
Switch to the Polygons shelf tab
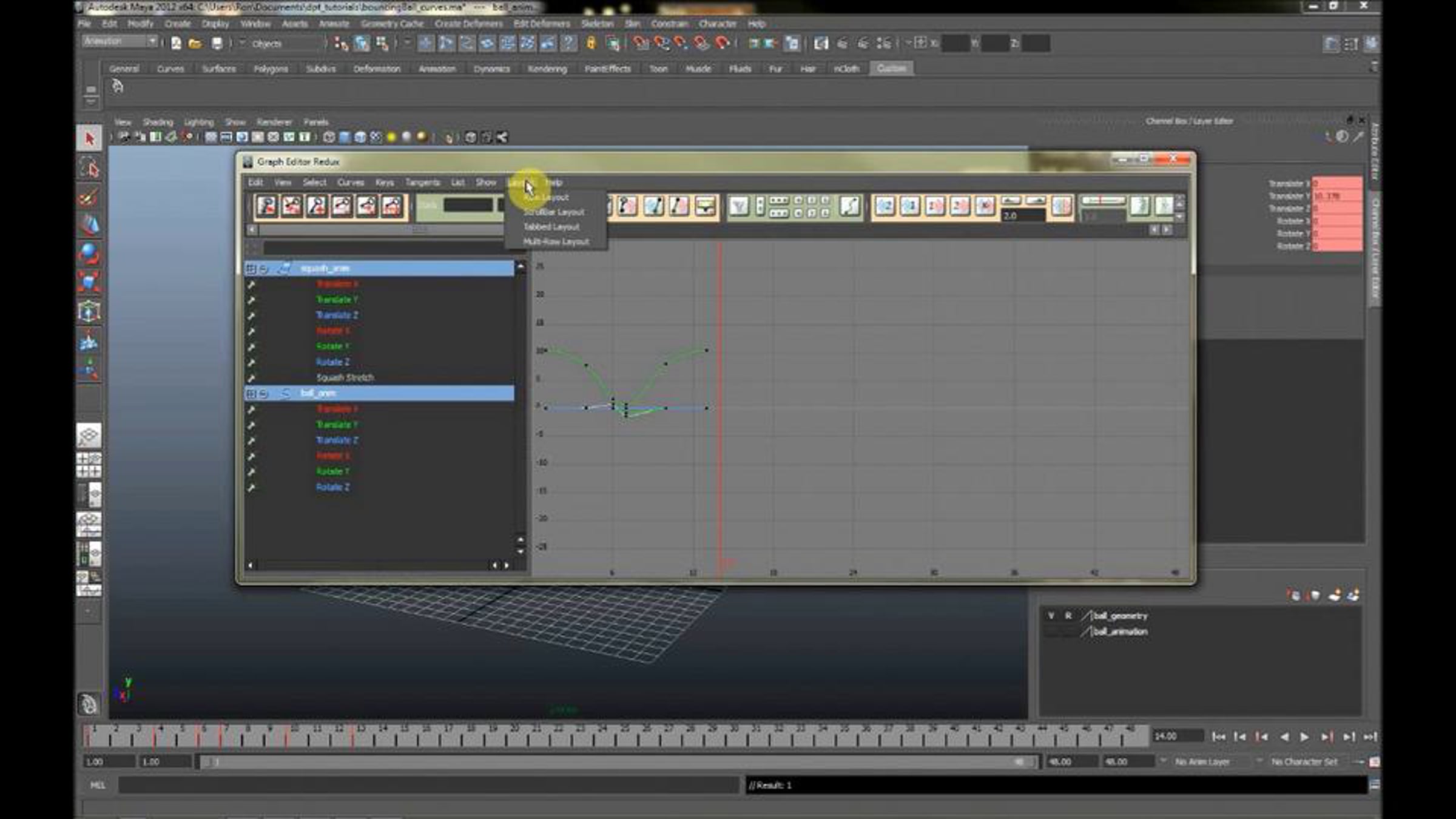(x=271, y=69)
